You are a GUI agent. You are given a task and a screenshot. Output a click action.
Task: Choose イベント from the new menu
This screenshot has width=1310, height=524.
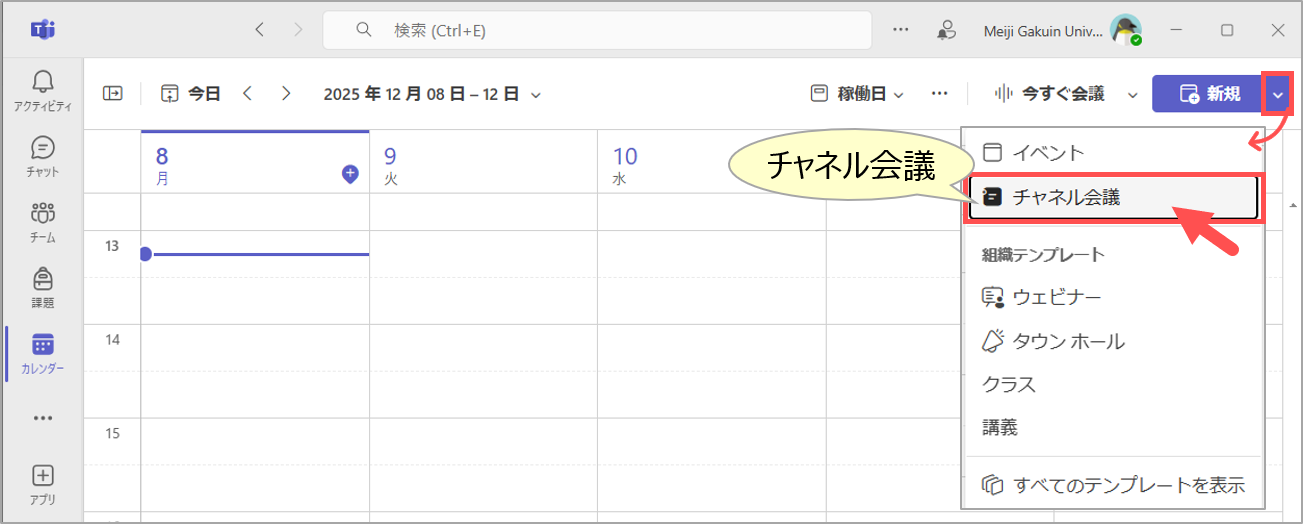pos(1047,153)
